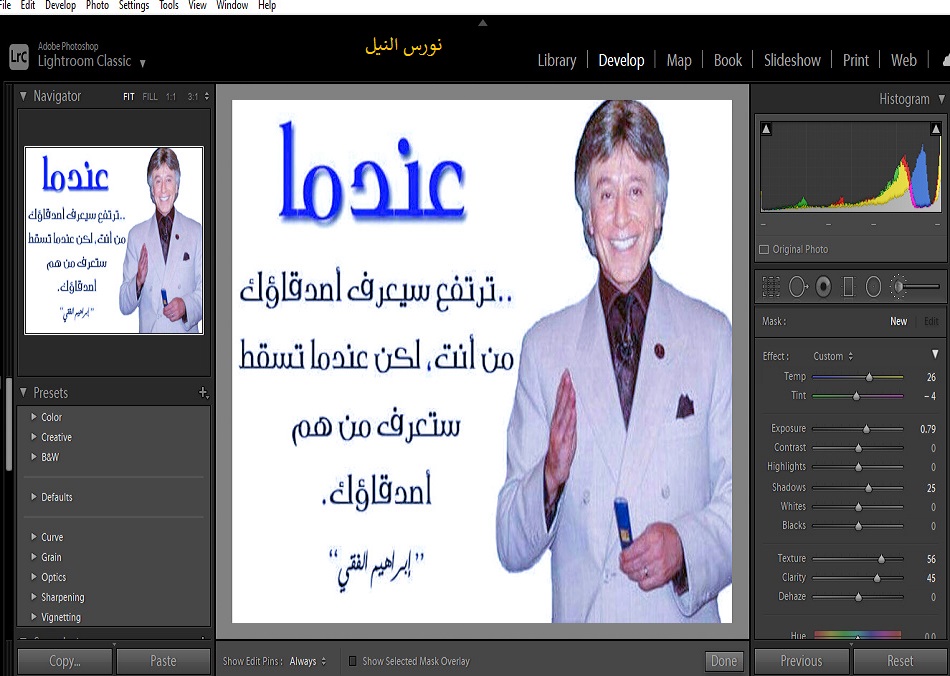Select the Crop Overlay tool
The image size is (950, 676).
pos(771,287)
